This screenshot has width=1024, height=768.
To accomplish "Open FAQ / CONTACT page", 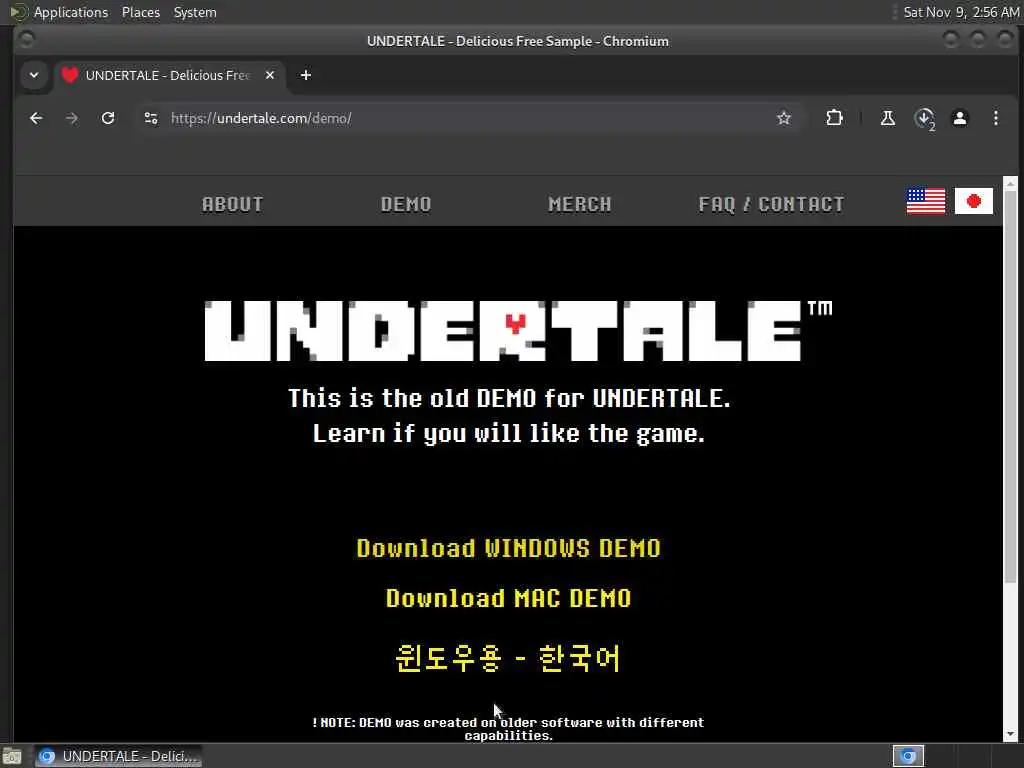I will tap(771, 204).
